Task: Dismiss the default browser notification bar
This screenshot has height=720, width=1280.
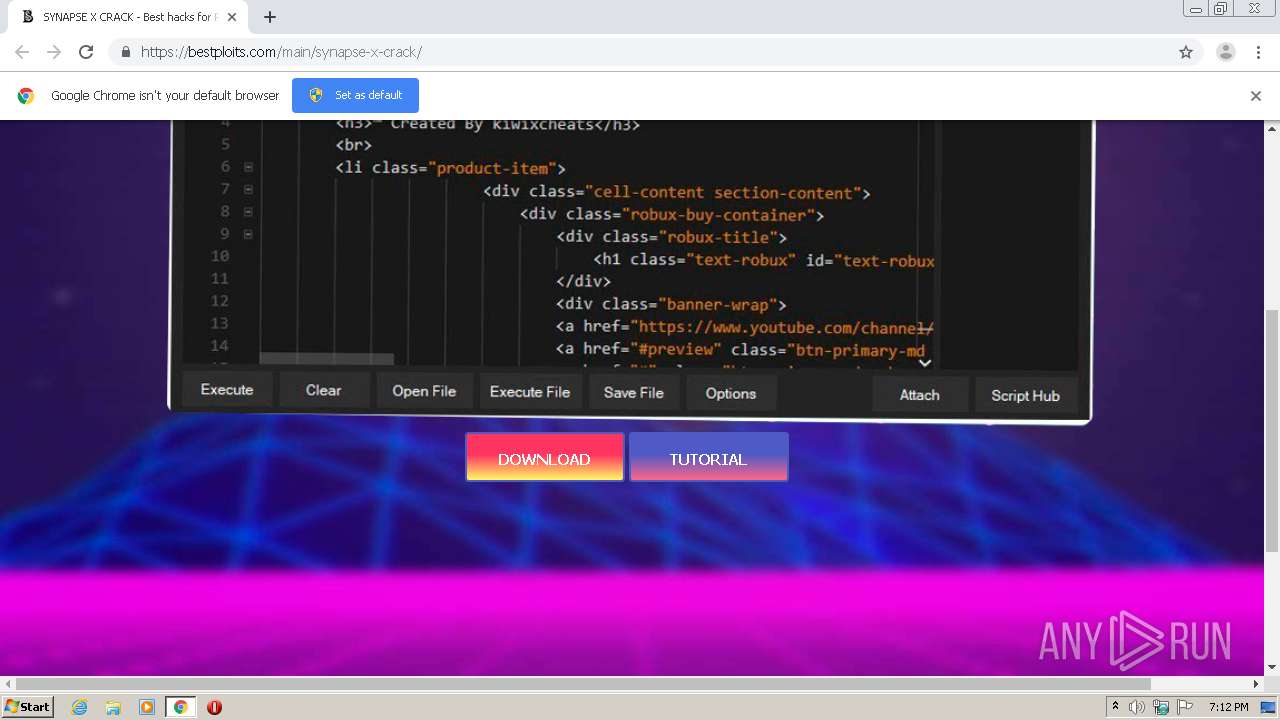Action: [x=1256, y=96]
